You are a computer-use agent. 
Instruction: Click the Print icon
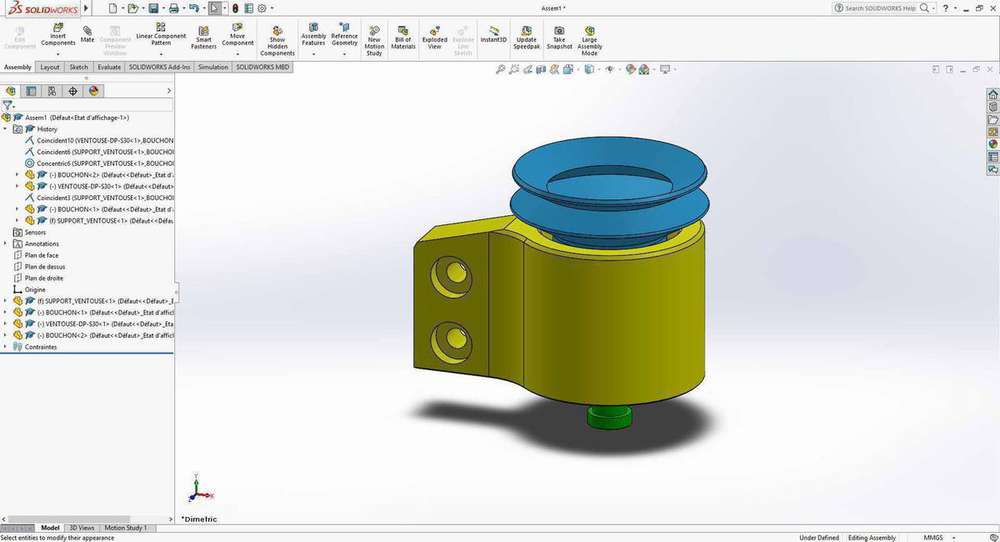tap(173, 8)
